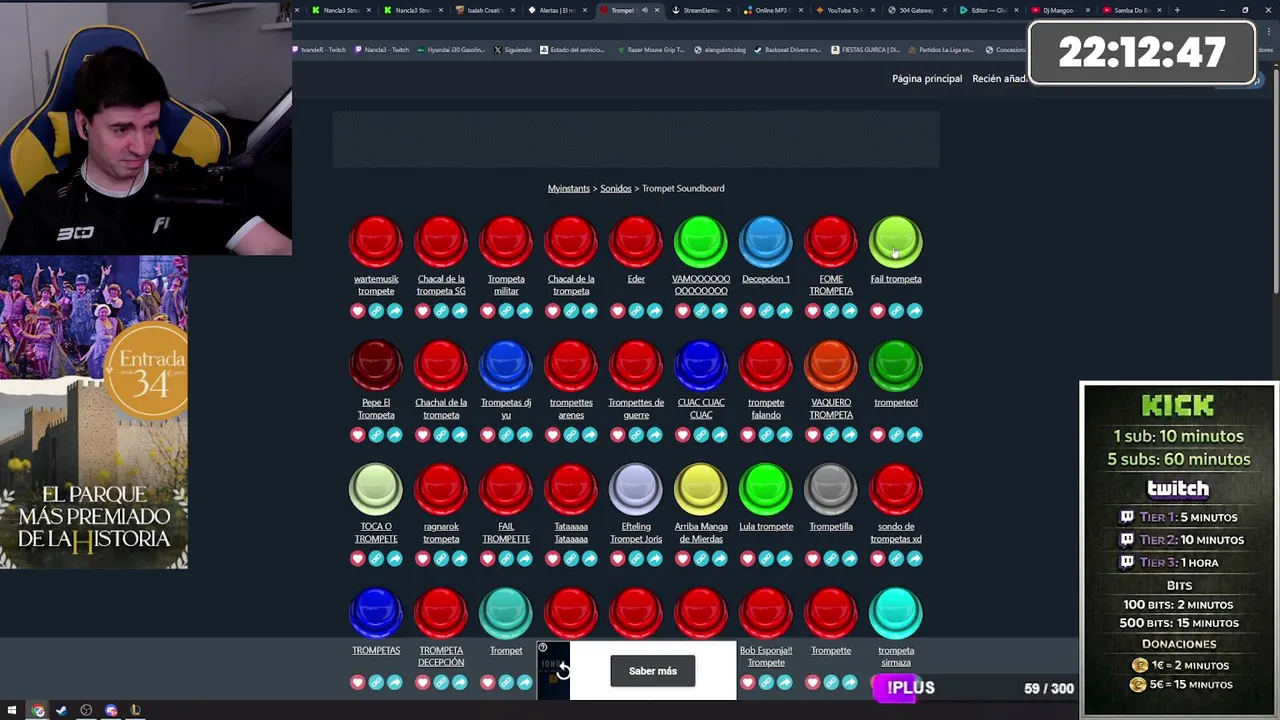Share the Decepcion 1 sound

pyautogui.click(x=784, y=311)
